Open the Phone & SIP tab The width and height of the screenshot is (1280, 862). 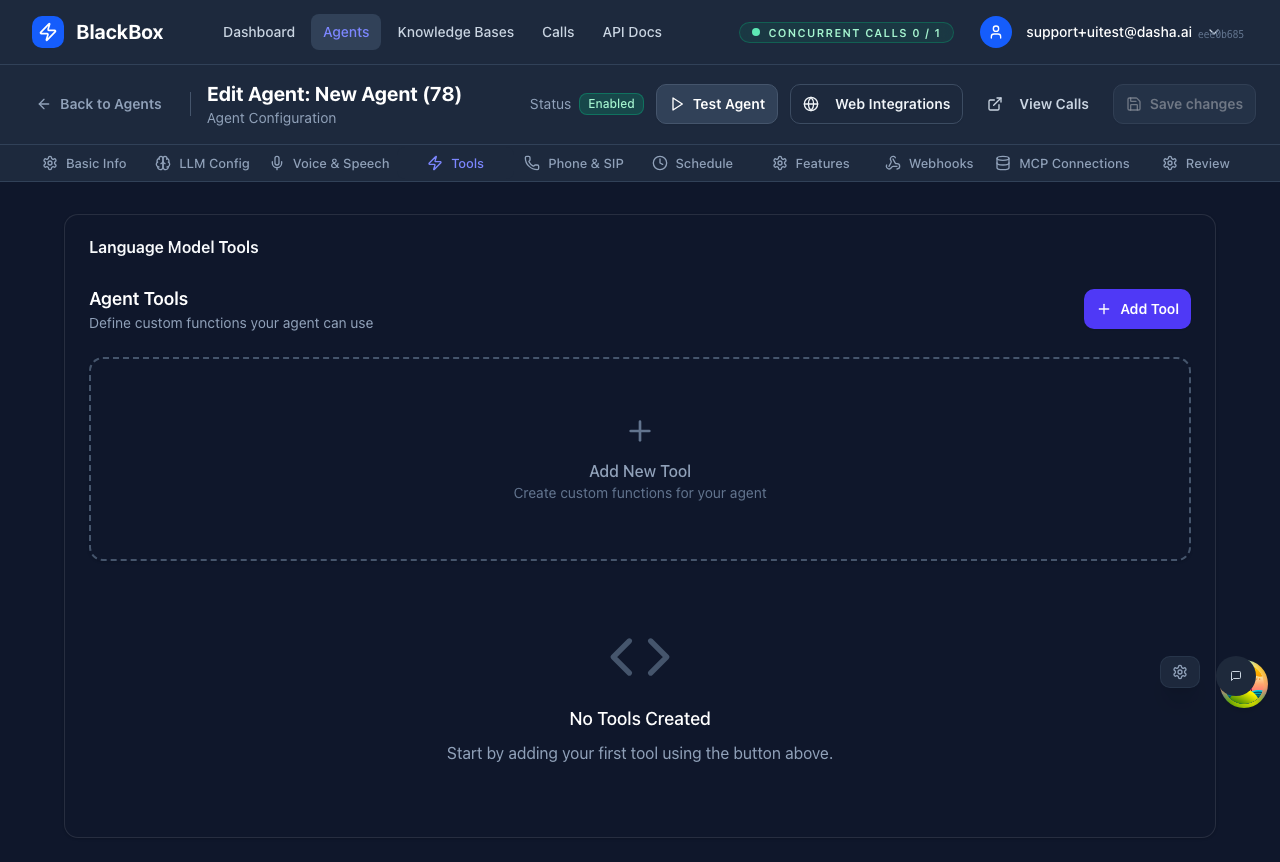coord(574,163)
